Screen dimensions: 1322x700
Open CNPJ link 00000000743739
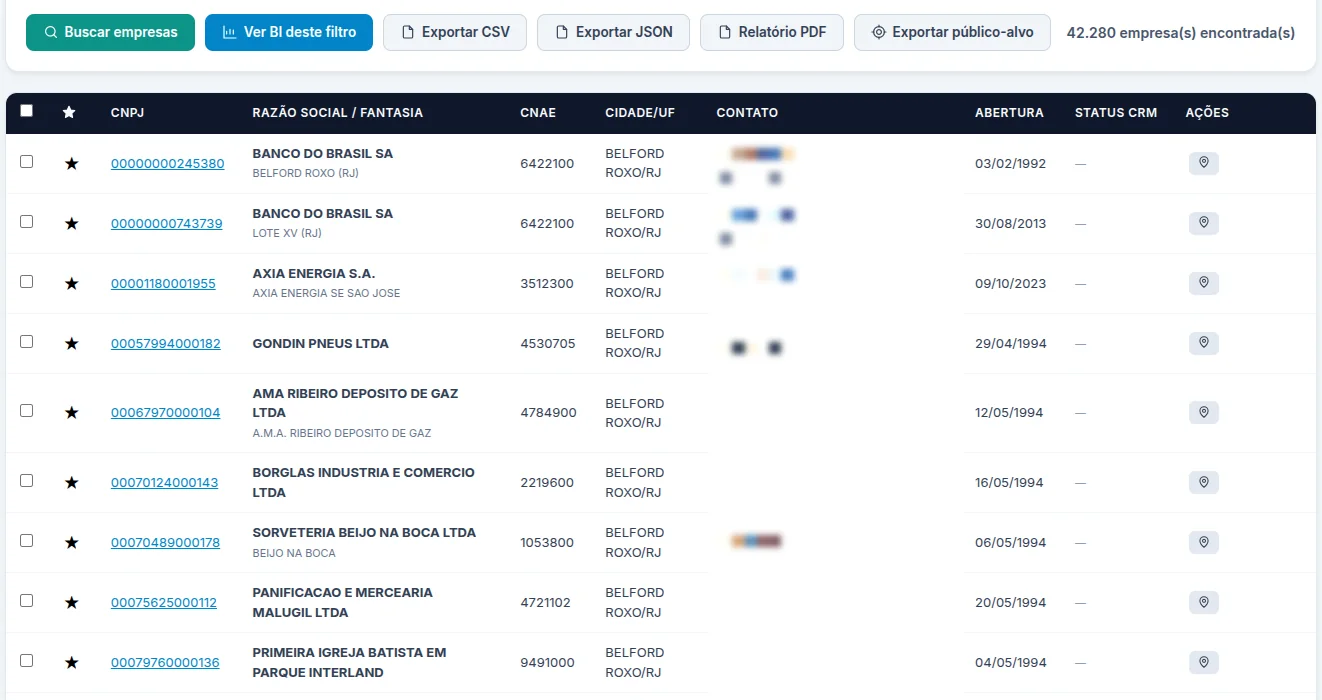point(166,223)
